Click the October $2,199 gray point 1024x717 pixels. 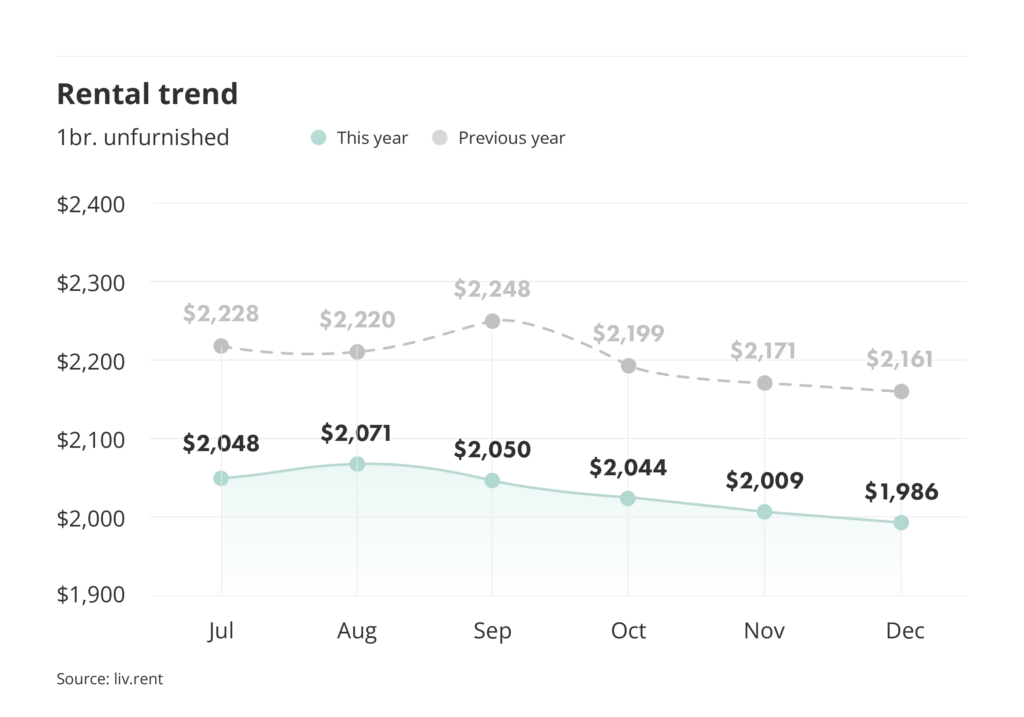click(x=628, y=366)
